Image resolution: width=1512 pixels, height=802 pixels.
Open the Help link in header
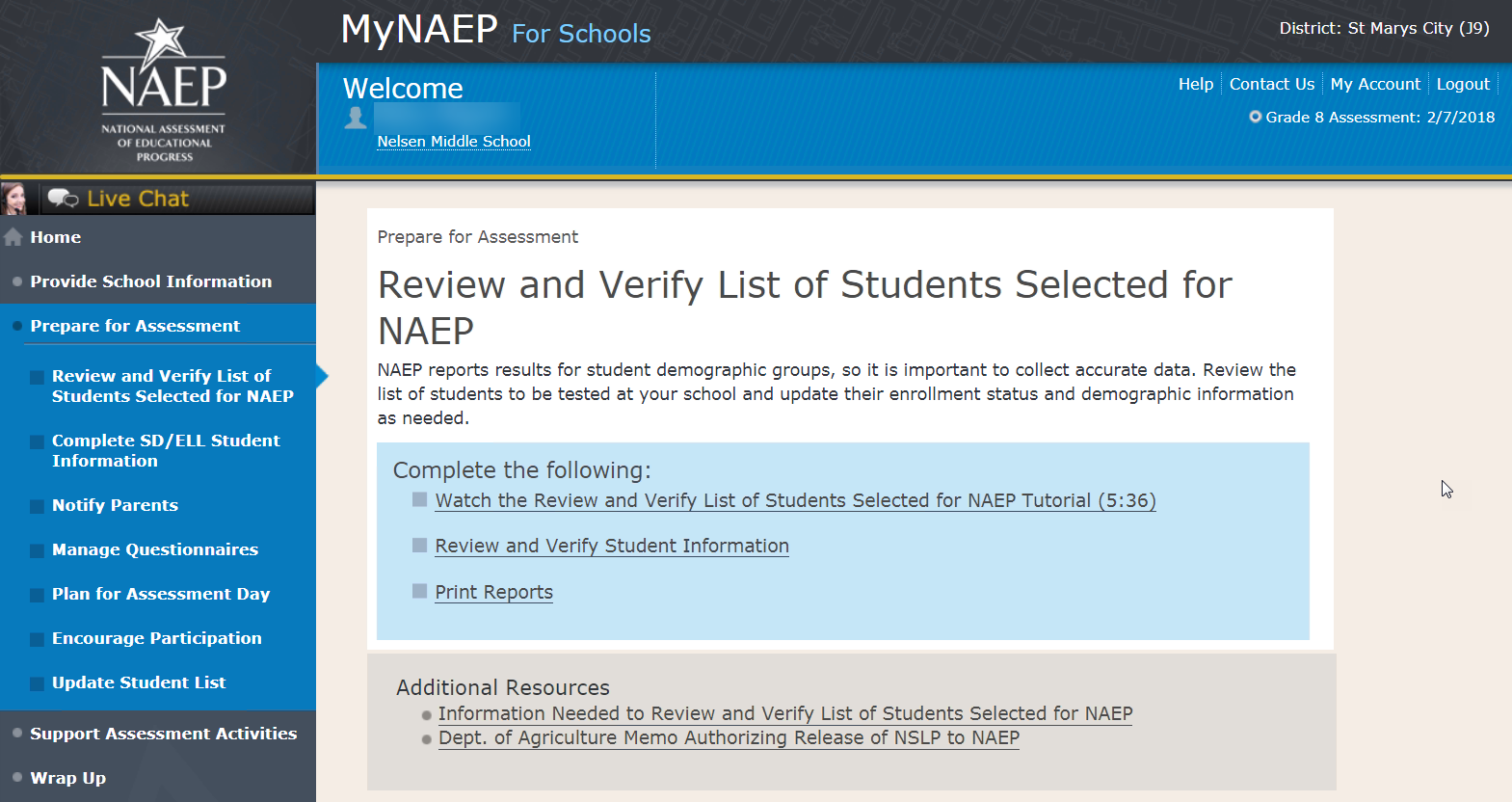[1195, 85]
